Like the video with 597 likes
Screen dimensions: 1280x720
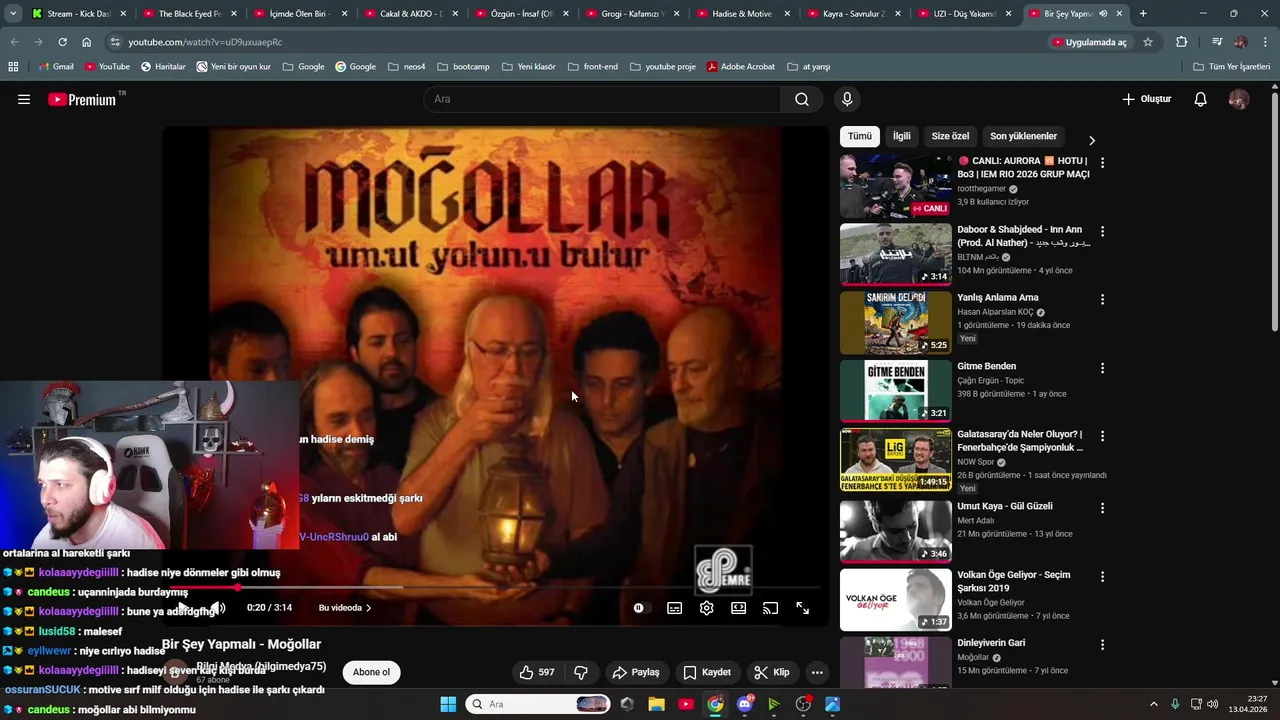coord(536,672)
